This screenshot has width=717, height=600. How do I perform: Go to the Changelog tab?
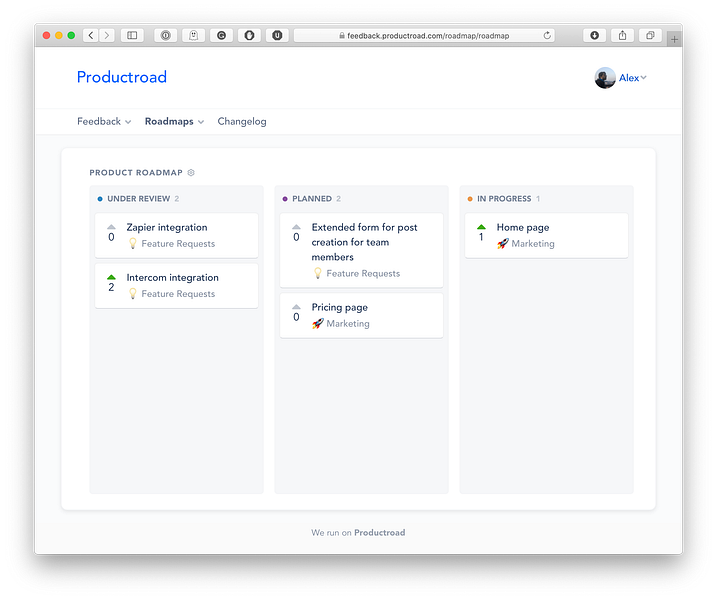pyautogui.click(x=242, y=121)
